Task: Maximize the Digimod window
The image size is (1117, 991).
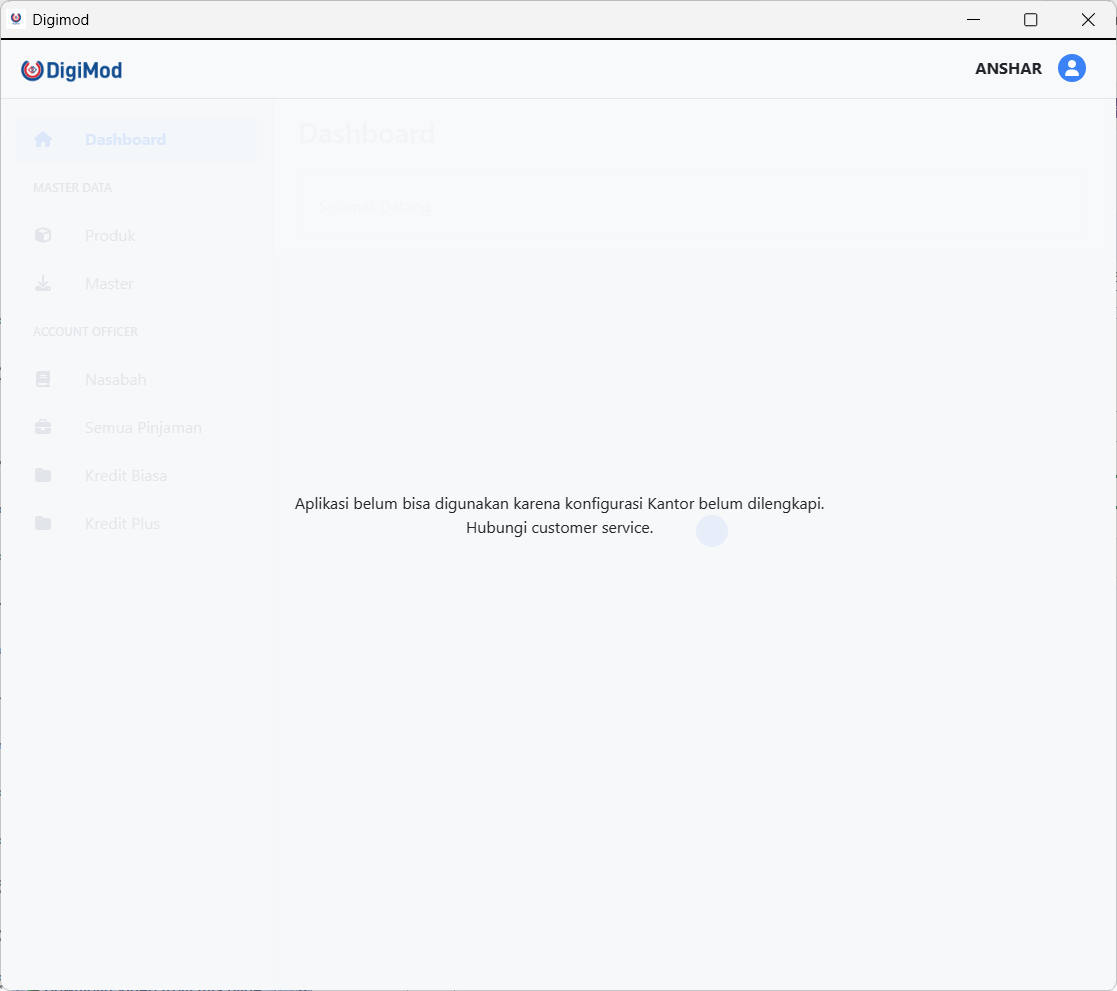Action: tap(1030, 19)
